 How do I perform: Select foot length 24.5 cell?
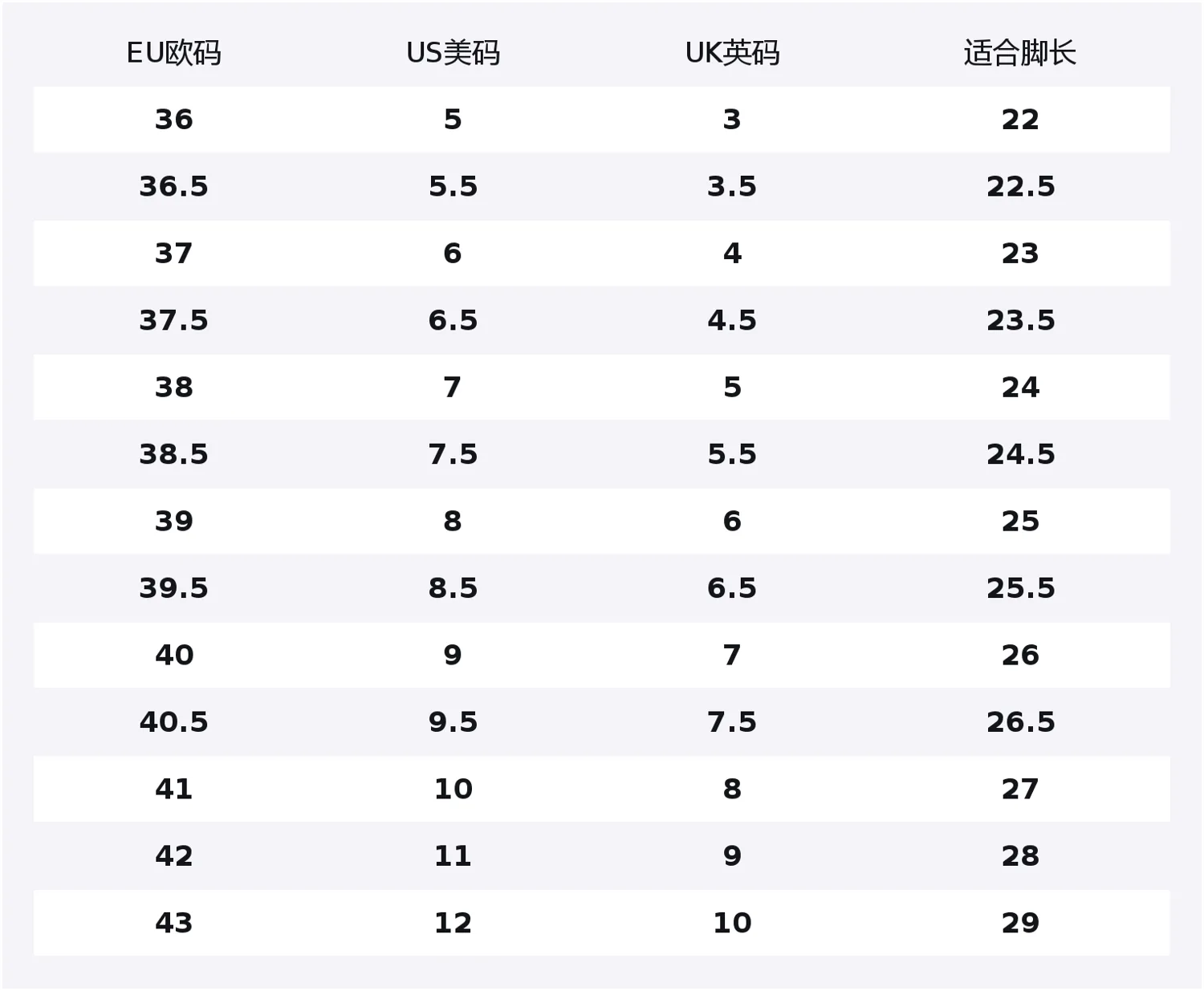coord(1019,454)
